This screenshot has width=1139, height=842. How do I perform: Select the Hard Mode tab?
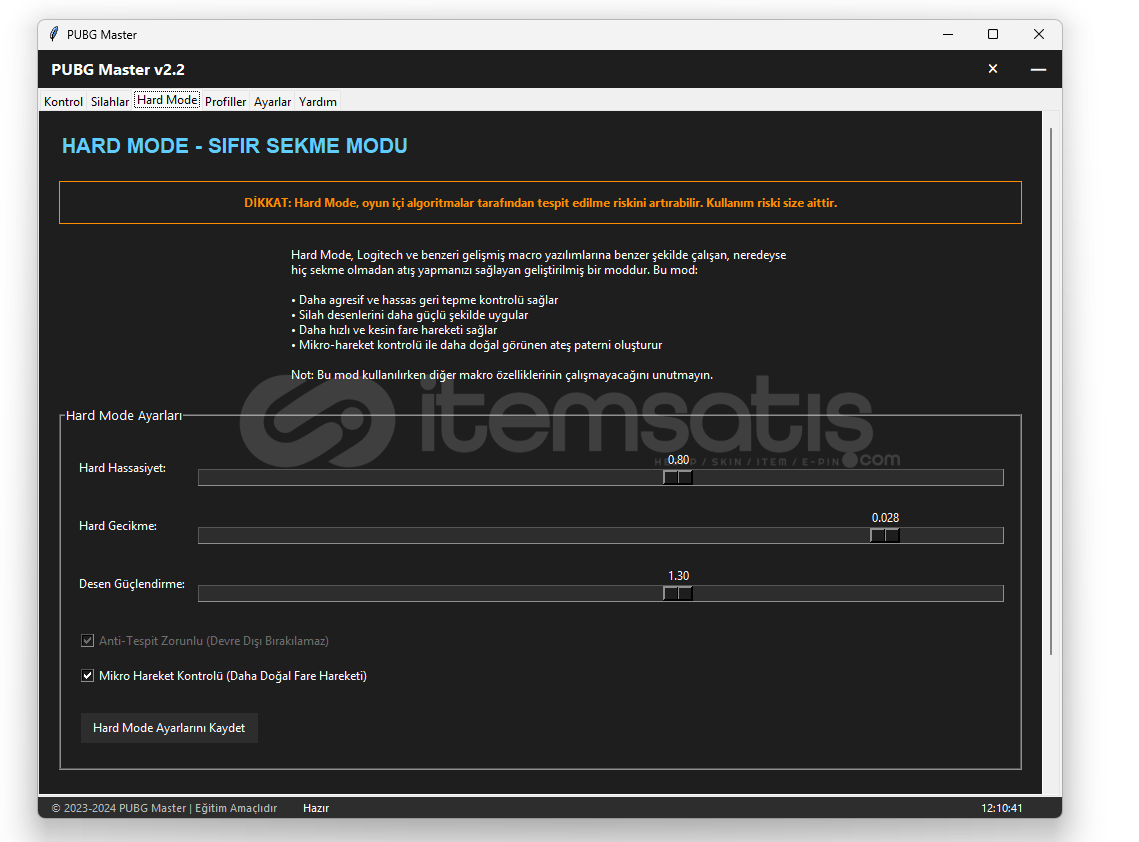(x=167, y=100)
